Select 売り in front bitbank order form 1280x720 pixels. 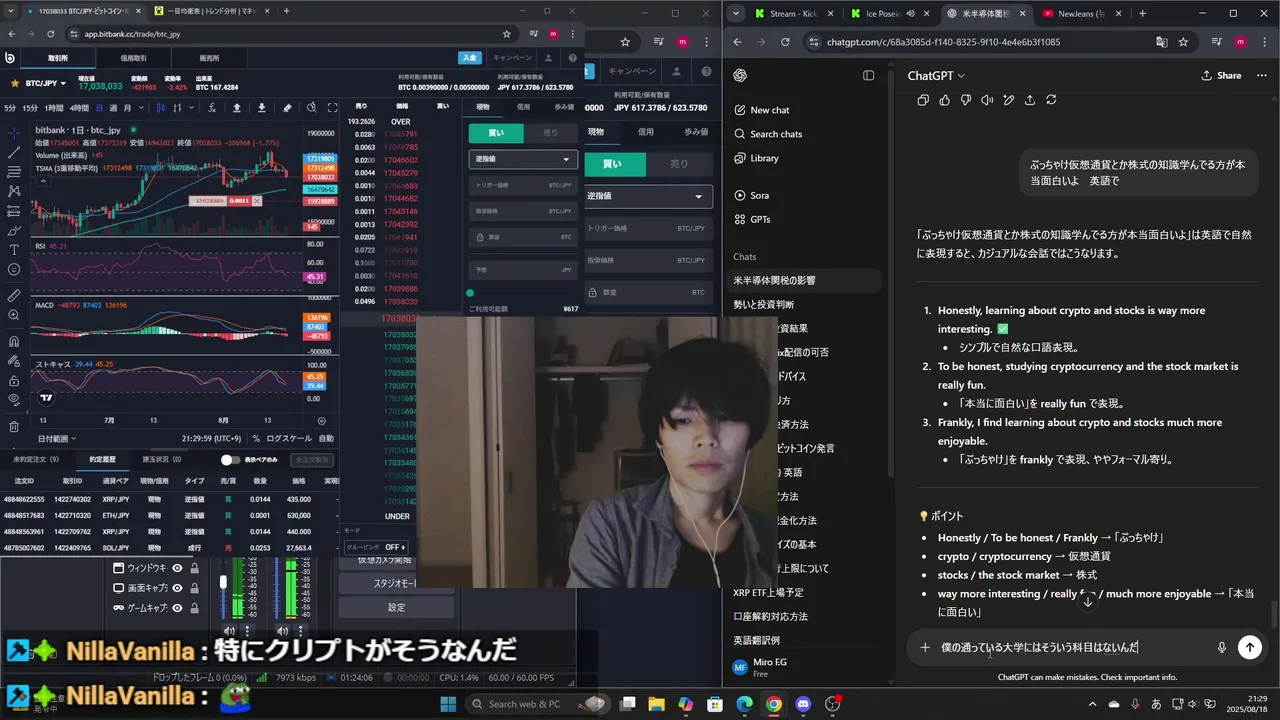[x=550, y=132]
